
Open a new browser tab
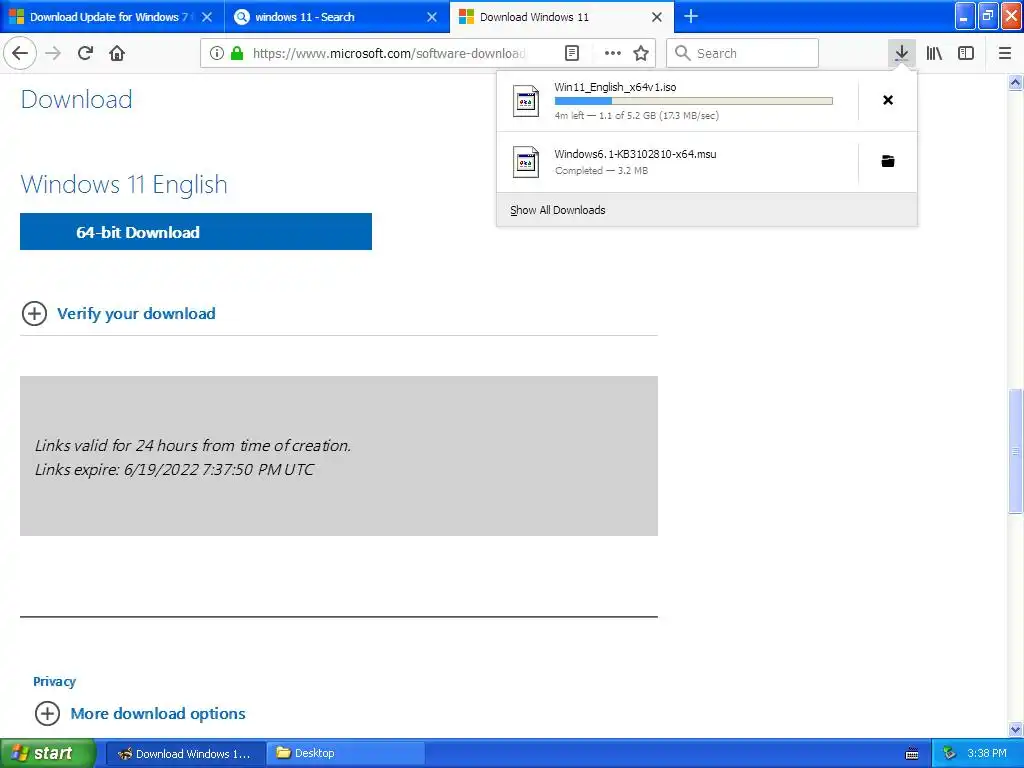[691, 16]
